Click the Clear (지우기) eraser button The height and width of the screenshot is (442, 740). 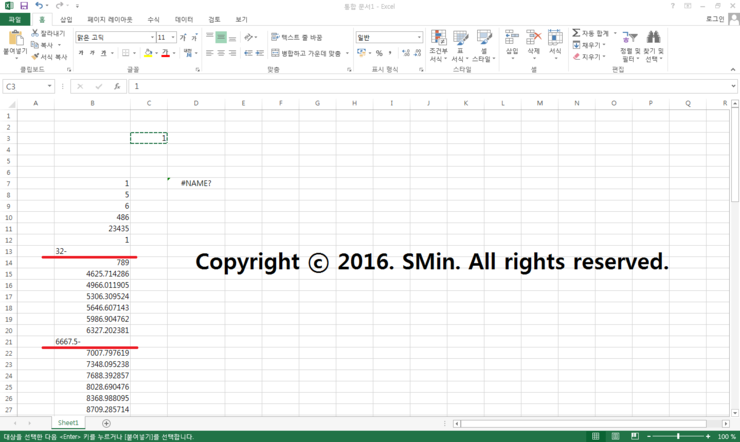[x=589, y=57]
